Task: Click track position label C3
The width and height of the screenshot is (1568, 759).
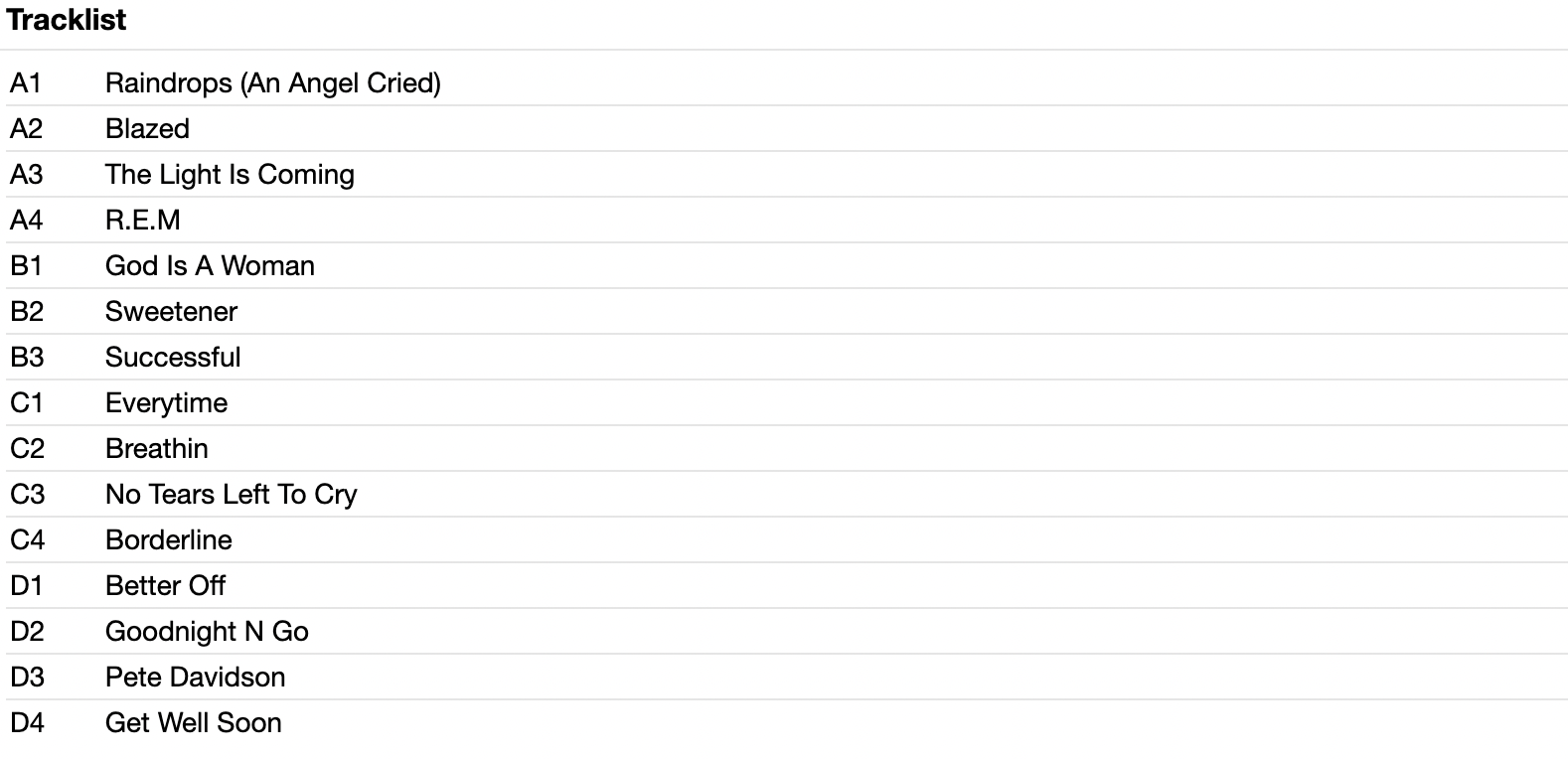Action: click(x=27, y=494)
